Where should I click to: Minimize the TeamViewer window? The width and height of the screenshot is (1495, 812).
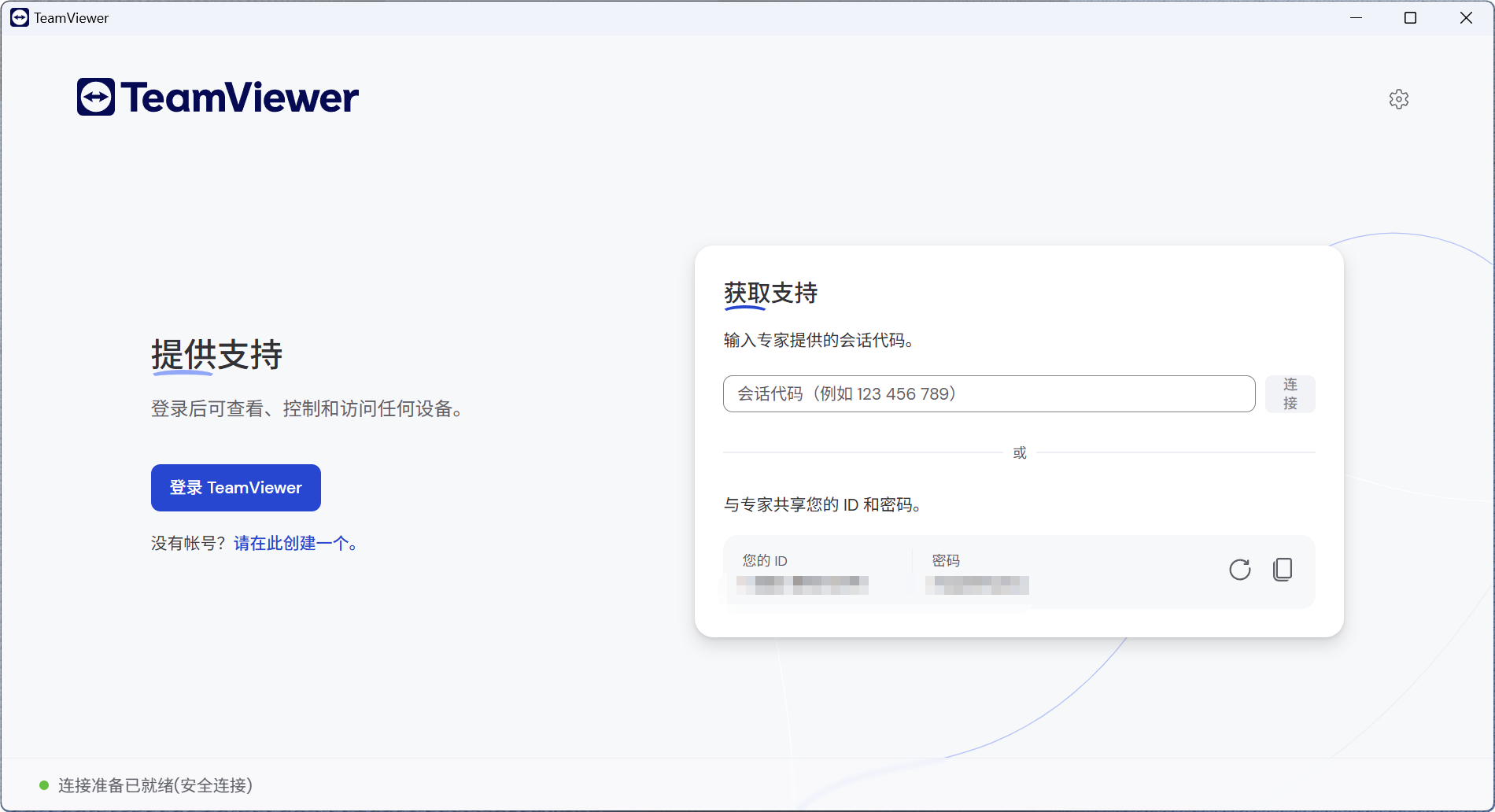(1356, 17)
